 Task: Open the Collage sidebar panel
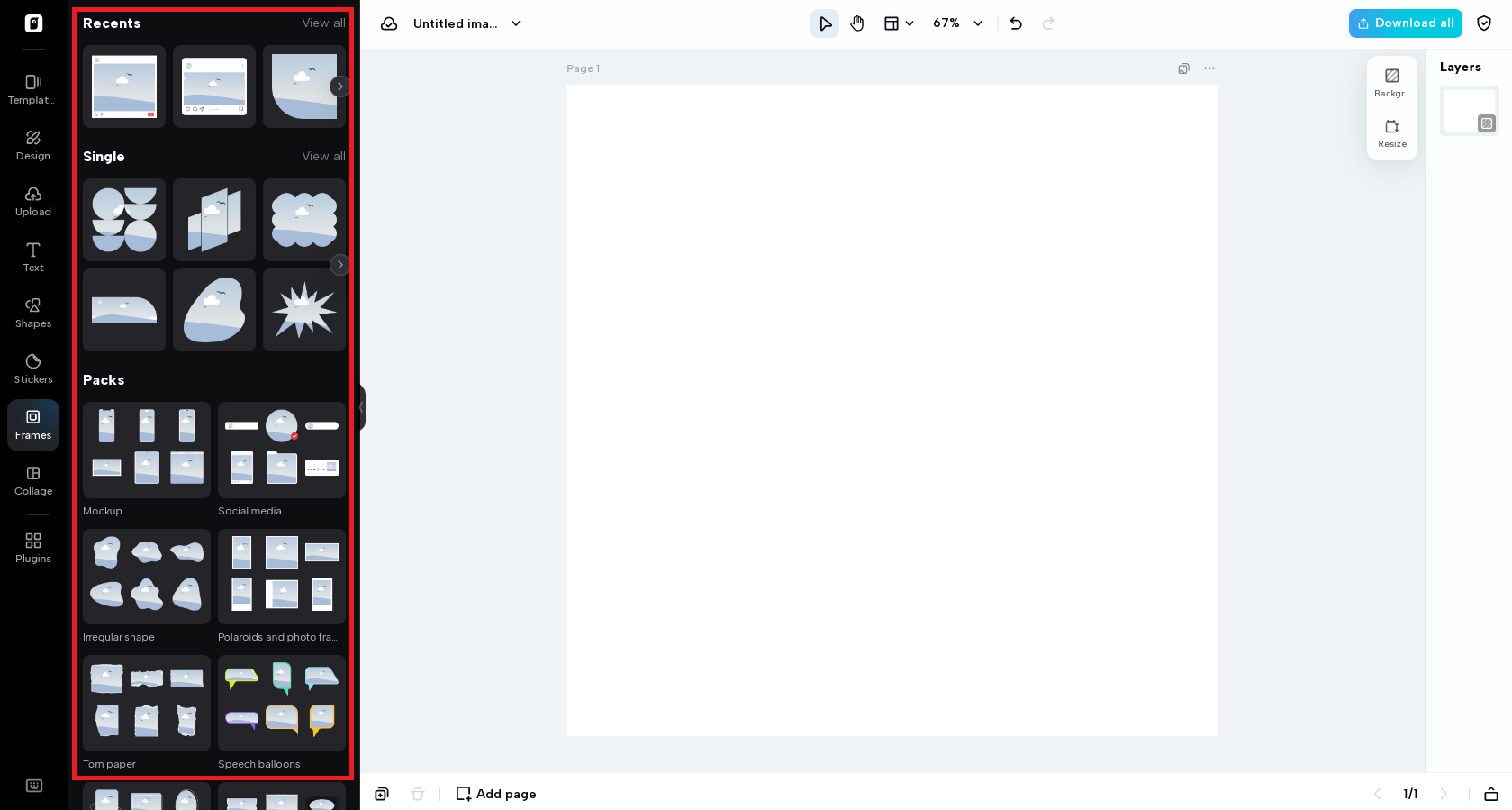click(x=33, y=480)
